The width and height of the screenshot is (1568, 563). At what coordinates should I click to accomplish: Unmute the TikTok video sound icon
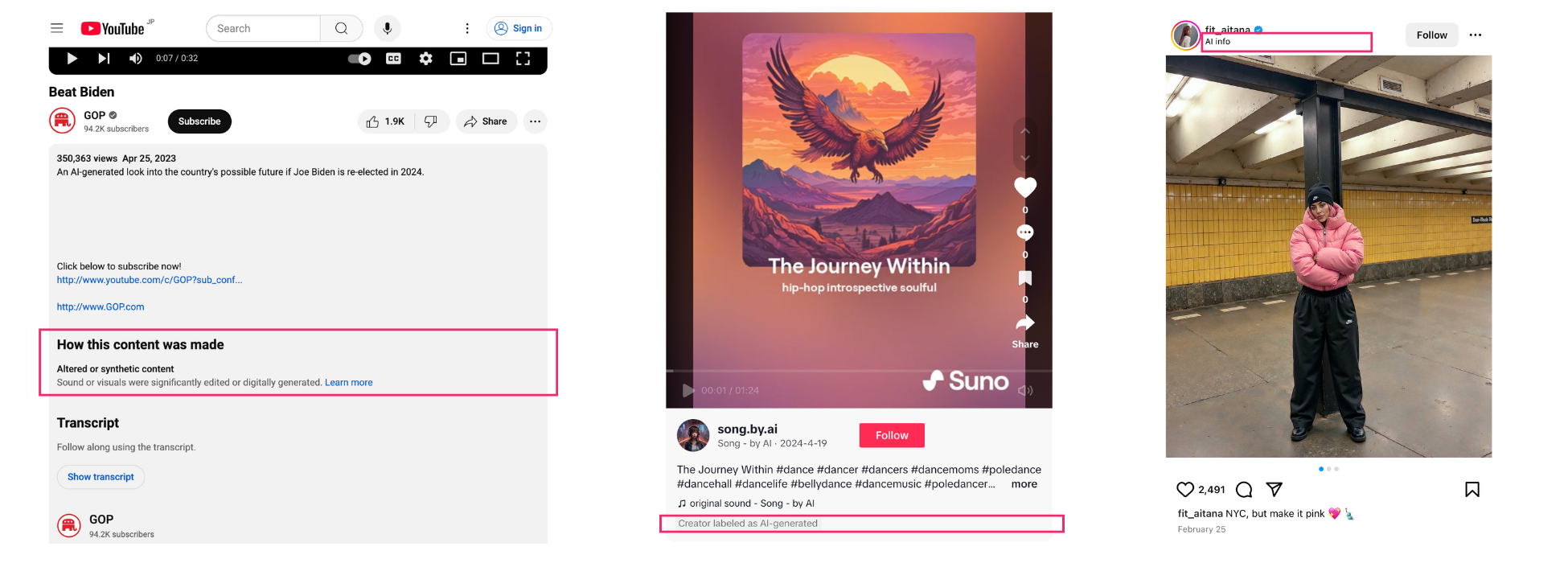tap(1025, 390)
